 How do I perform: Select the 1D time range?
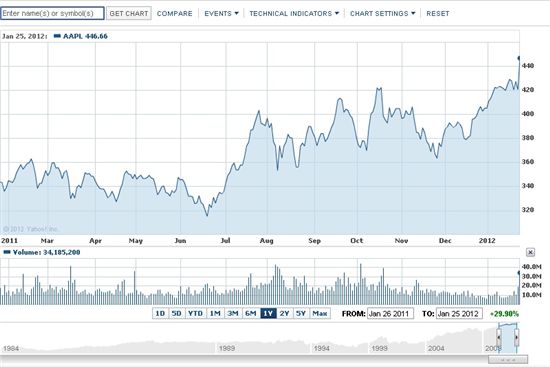coord(160,313)
